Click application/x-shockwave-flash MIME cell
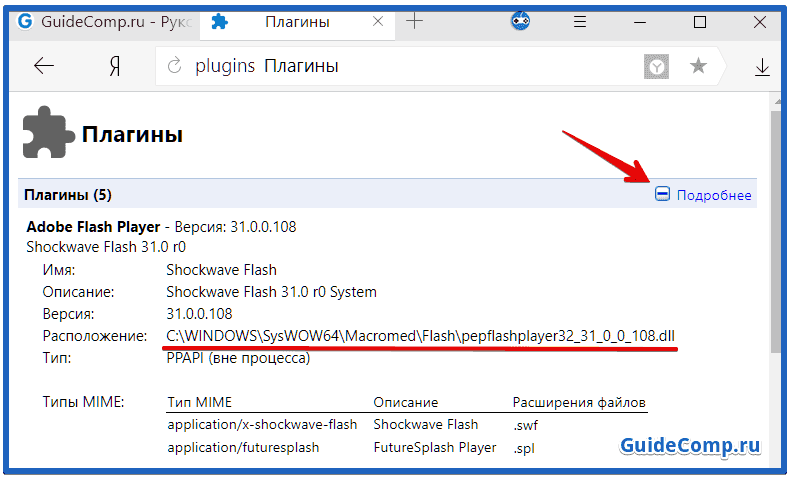 (x=262, y=424)
